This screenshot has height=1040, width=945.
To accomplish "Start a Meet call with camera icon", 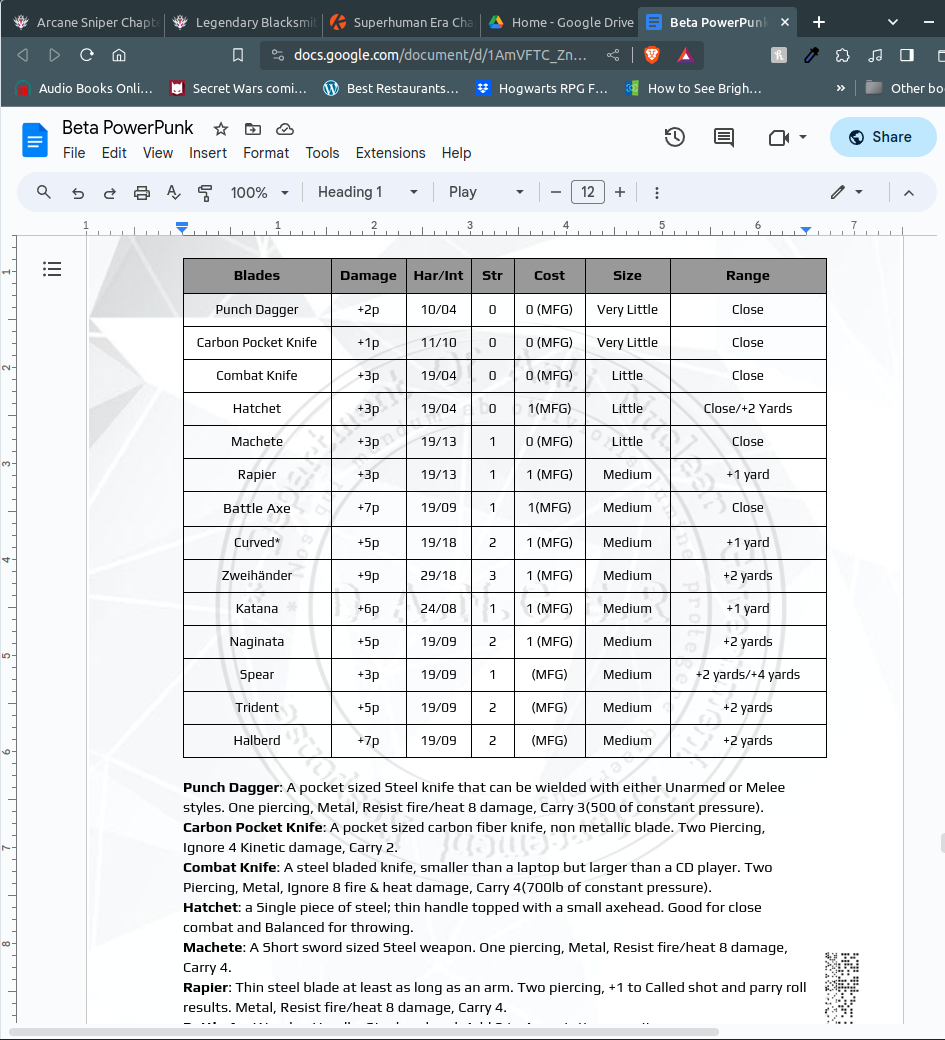I will [x=778, y=137].
